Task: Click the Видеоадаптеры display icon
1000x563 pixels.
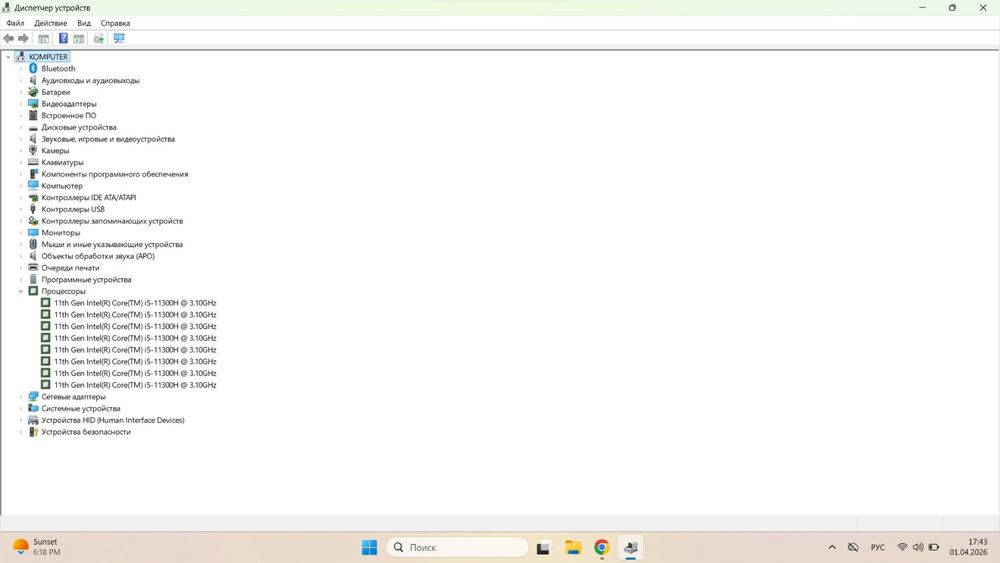Action: [33, 103]
